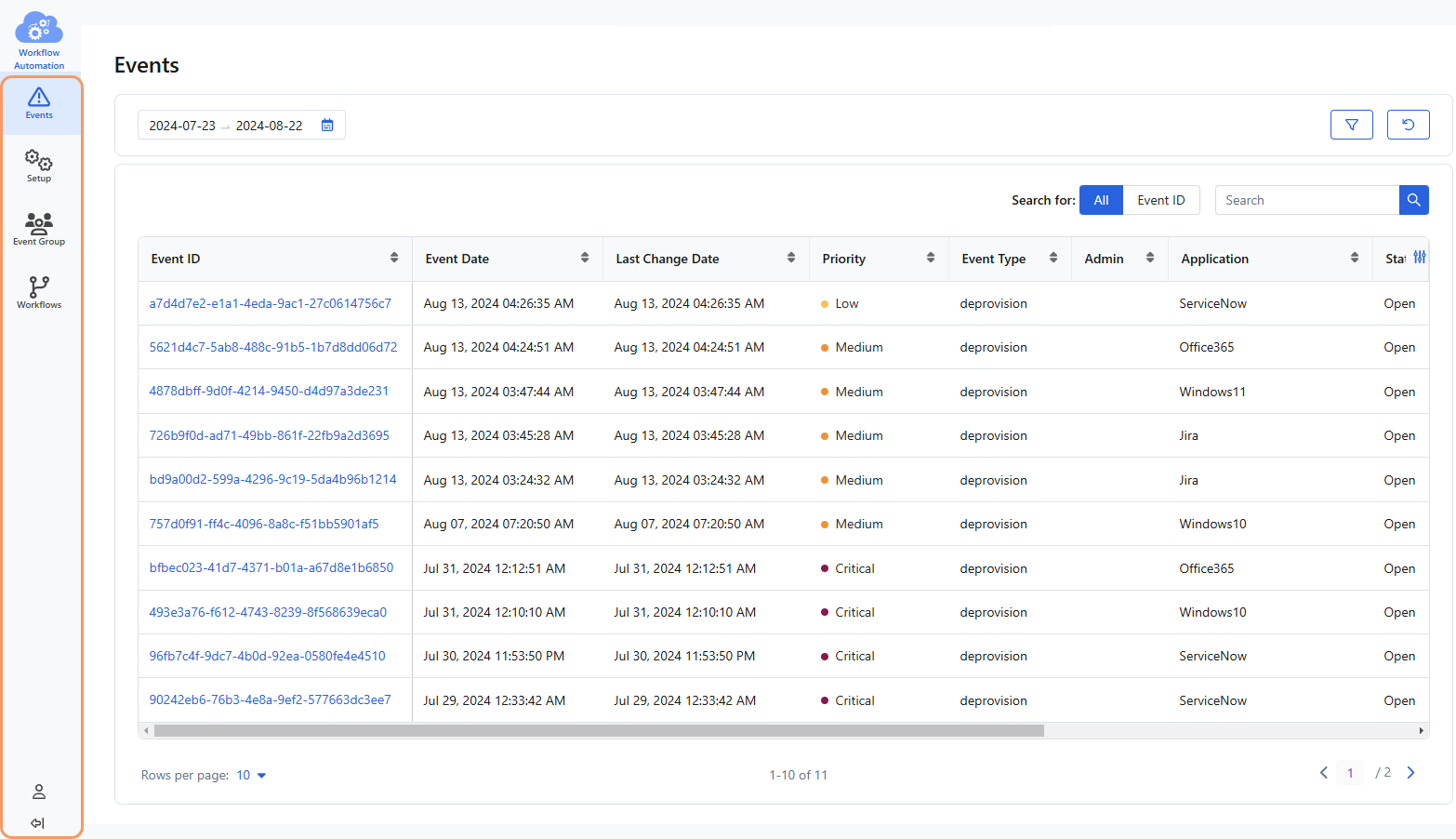Open Event Group from the sidebar
The height and width of the screenshot is (839, 1456).
(x=39, y=229)
